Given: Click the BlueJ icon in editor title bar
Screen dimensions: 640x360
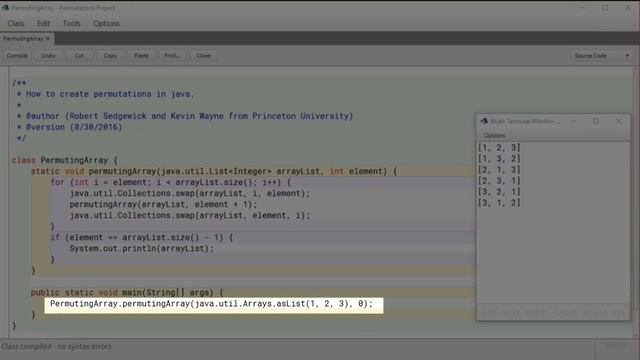Looking at the screenshot, I should pos(5,8).
